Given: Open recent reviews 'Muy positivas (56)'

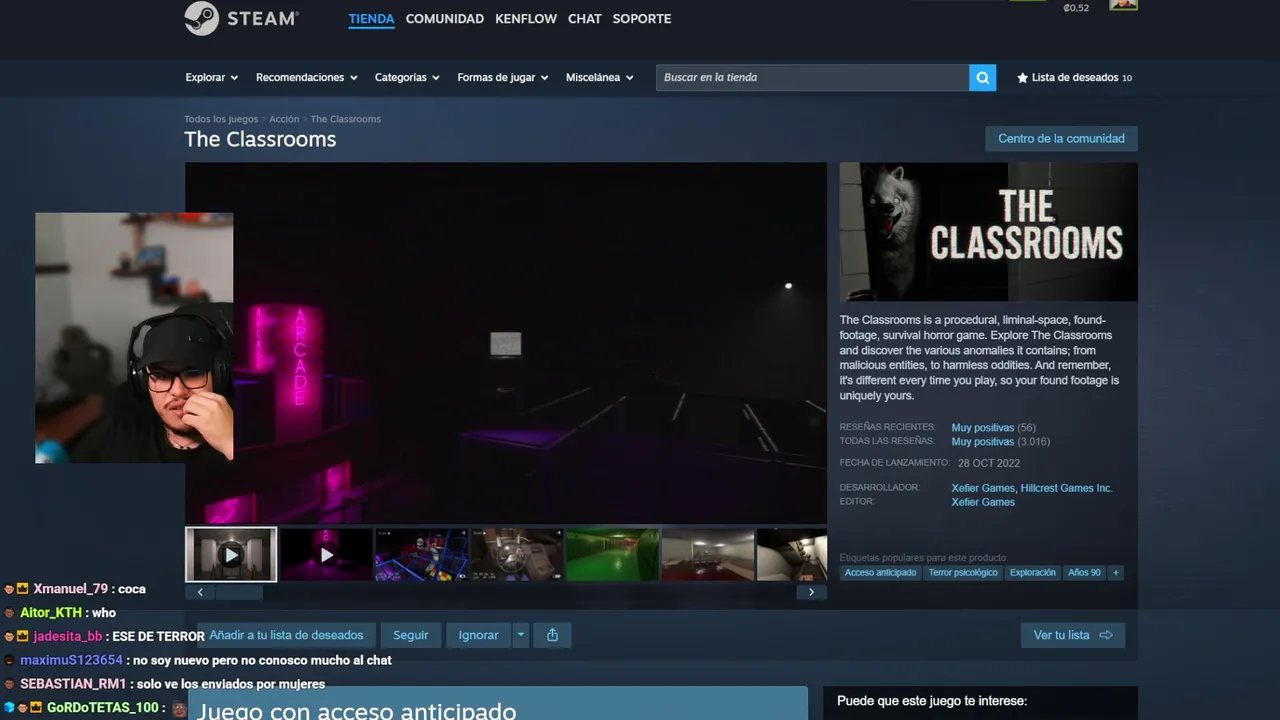Looking at the screenshot, I should tap(993, 428).
